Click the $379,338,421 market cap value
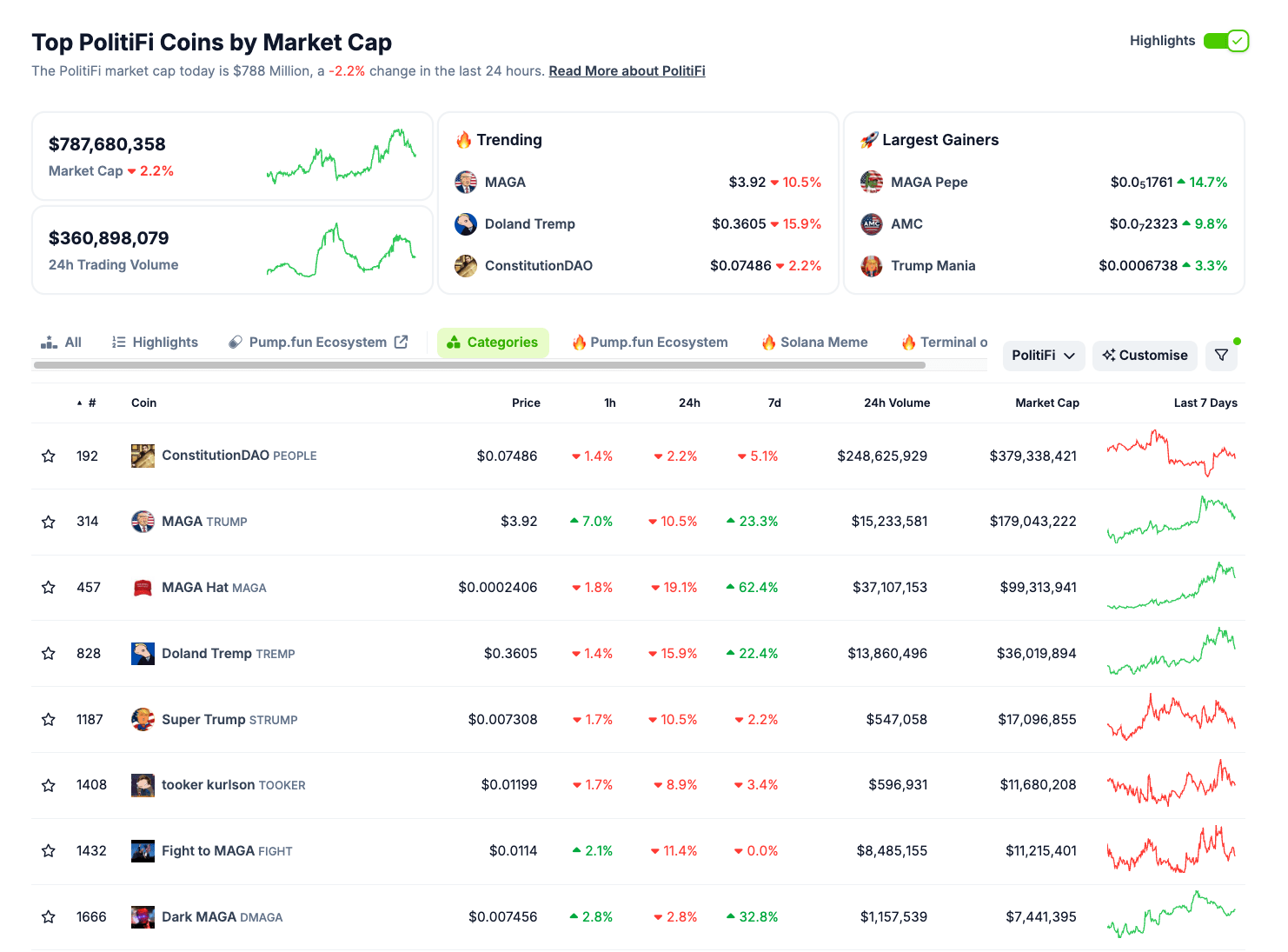This screenshot has height=952, width=1288. point(1032,456)
